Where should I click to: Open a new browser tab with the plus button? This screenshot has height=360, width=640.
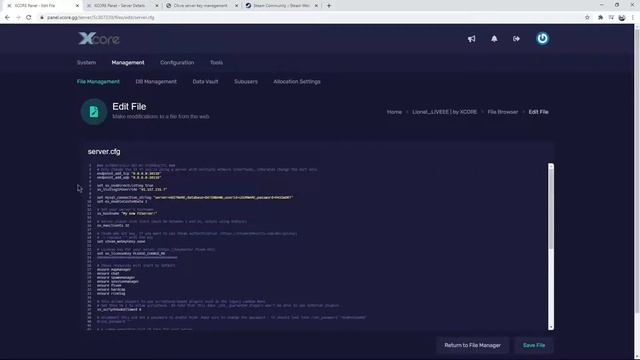(329, 6)
